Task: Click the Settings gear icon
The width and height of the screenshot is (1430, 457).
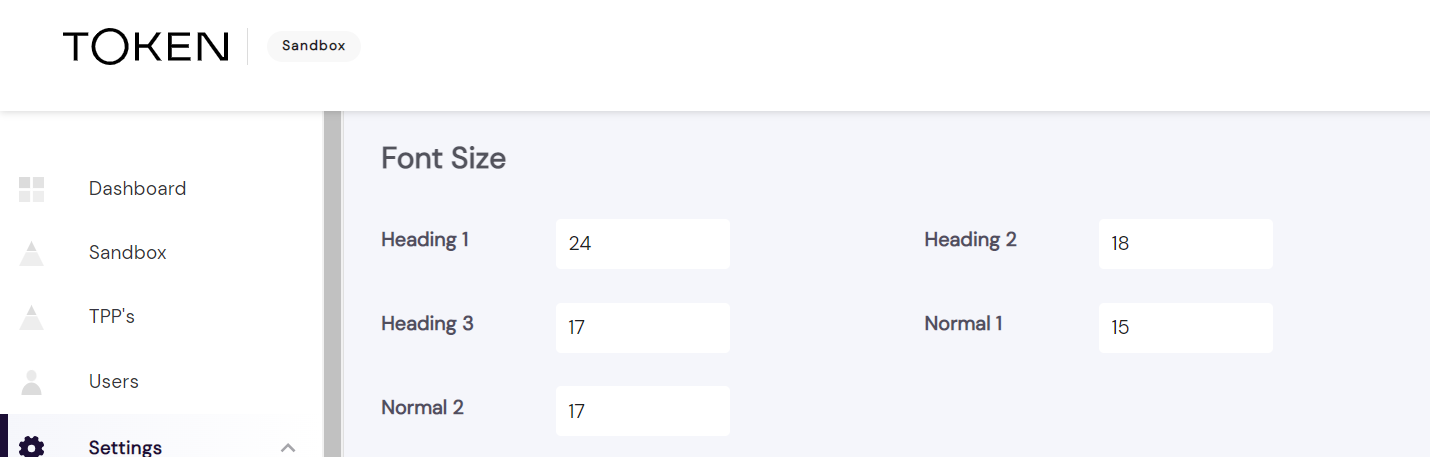Action: pyautogui.click(x=32, y=447)
